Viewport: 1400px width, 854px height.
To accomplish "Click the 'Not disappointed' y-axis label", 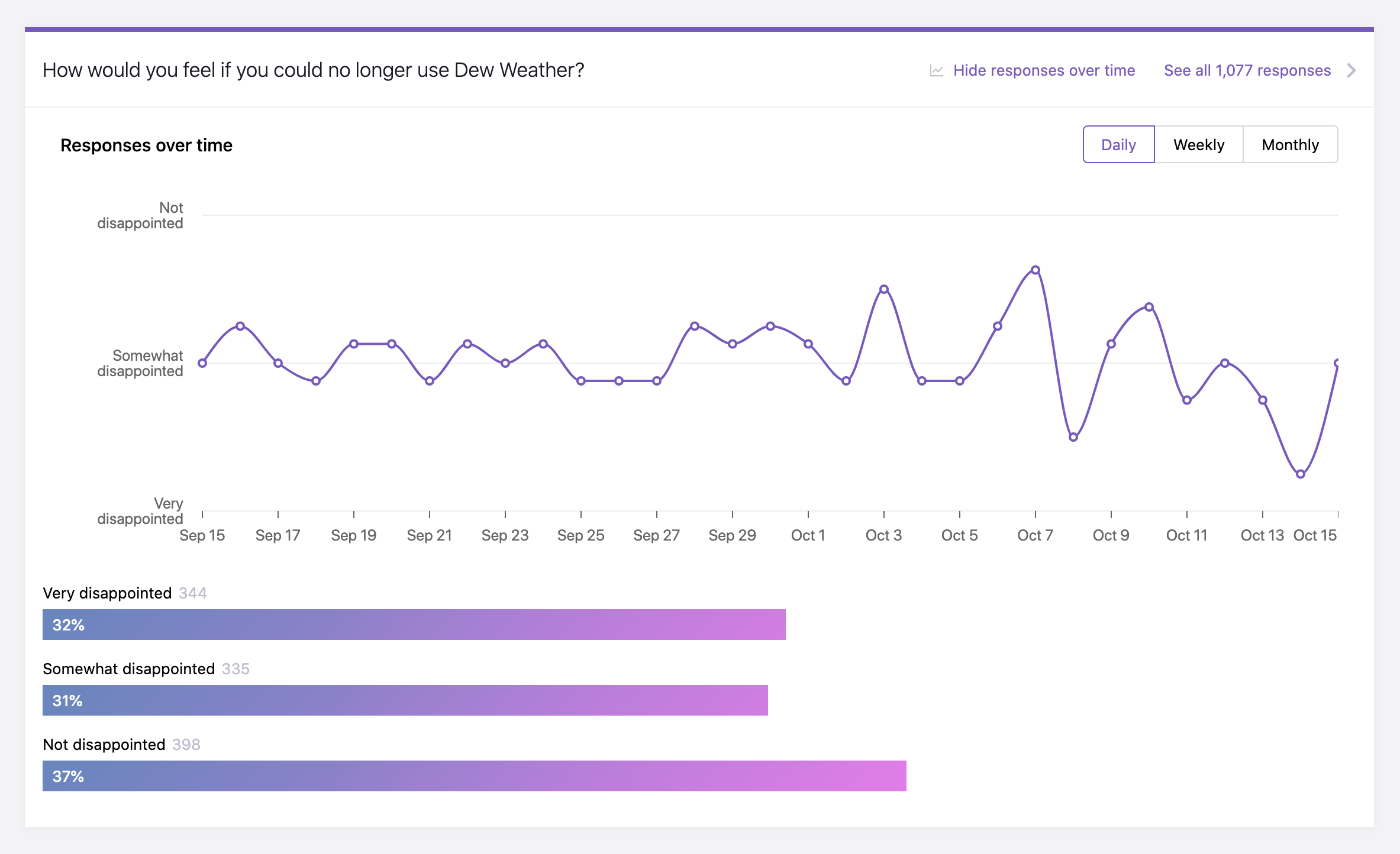I will (x=140, y=215).
